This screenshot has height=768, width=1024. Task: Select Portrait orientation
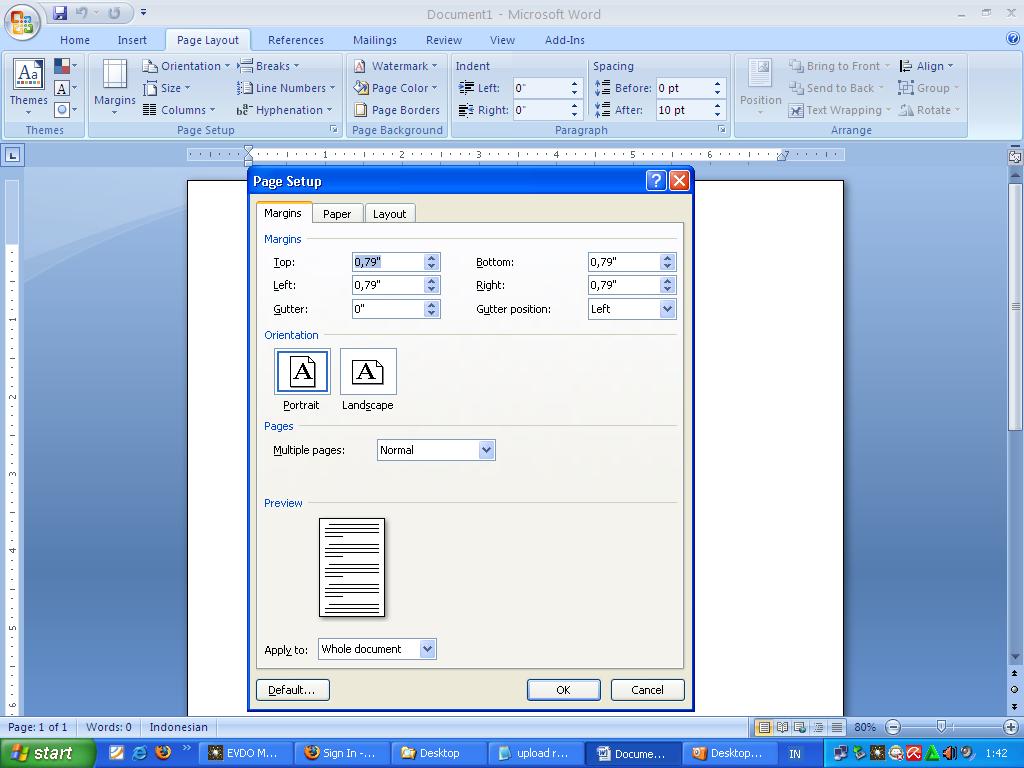(301, 371)
